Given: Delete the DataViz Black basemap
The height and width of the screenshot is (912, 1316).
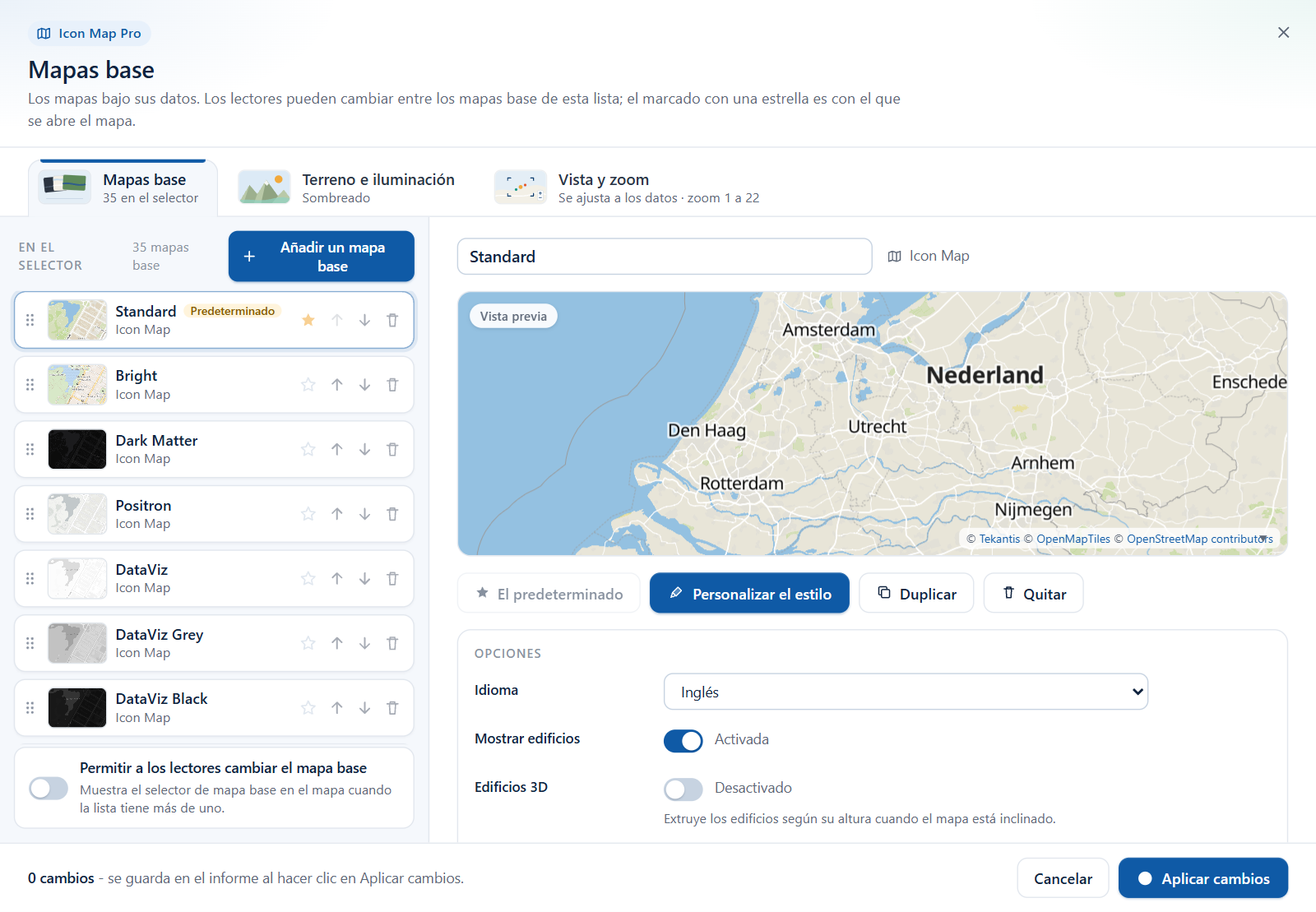Looking at the screenshot, I should (392, 708).
